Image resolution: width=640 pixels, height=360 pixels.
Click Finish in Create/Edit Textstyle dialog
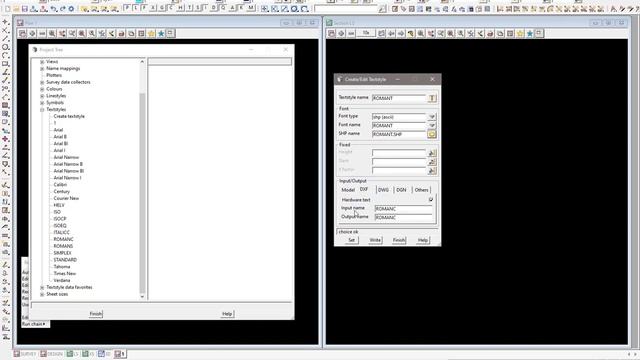(x=399, y=240)
